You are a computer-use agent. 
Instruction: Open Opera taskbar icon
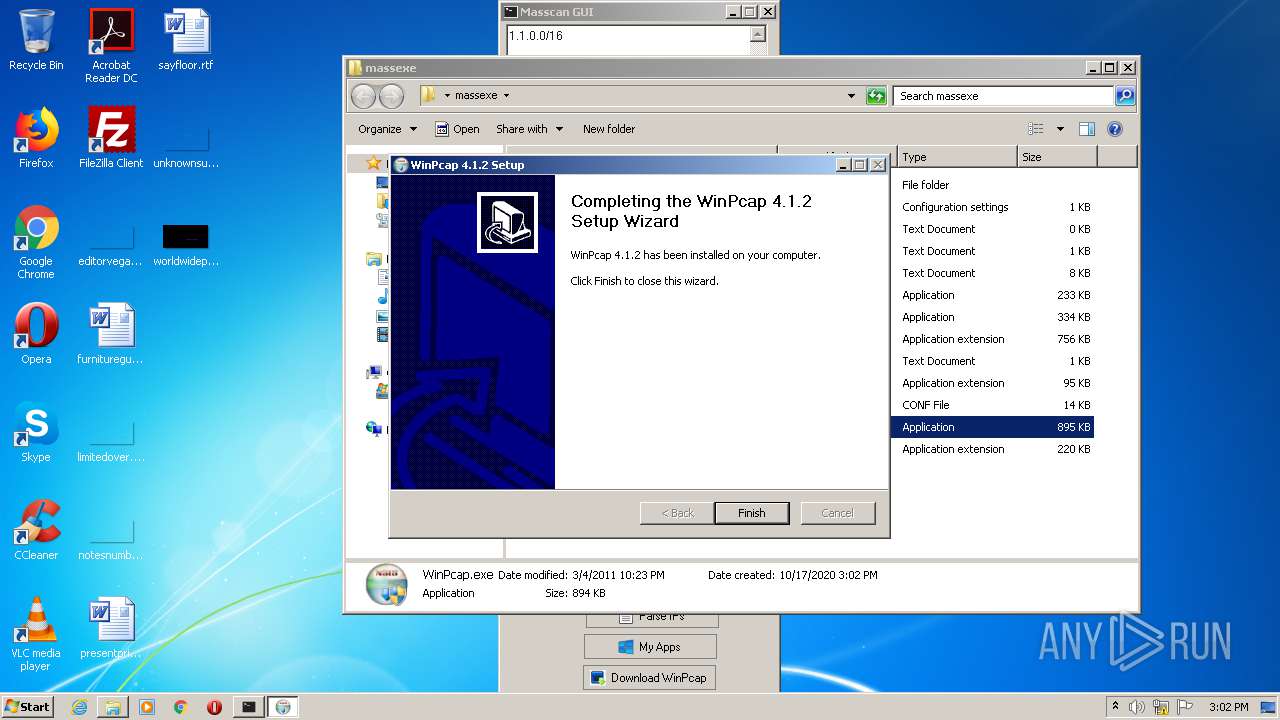214,707
